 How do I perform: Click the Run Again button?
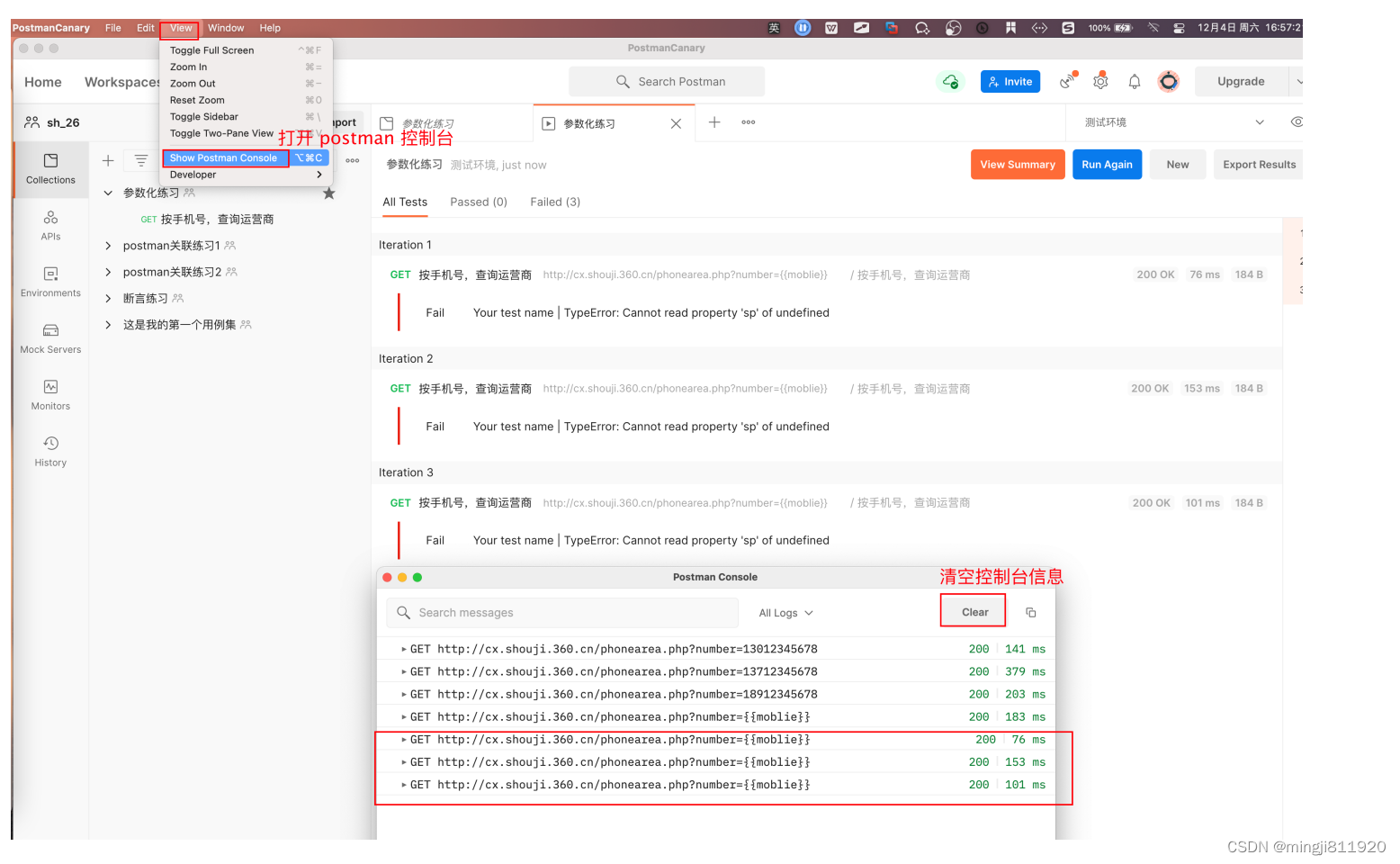pyautogui.click(x=1107, y=165)
